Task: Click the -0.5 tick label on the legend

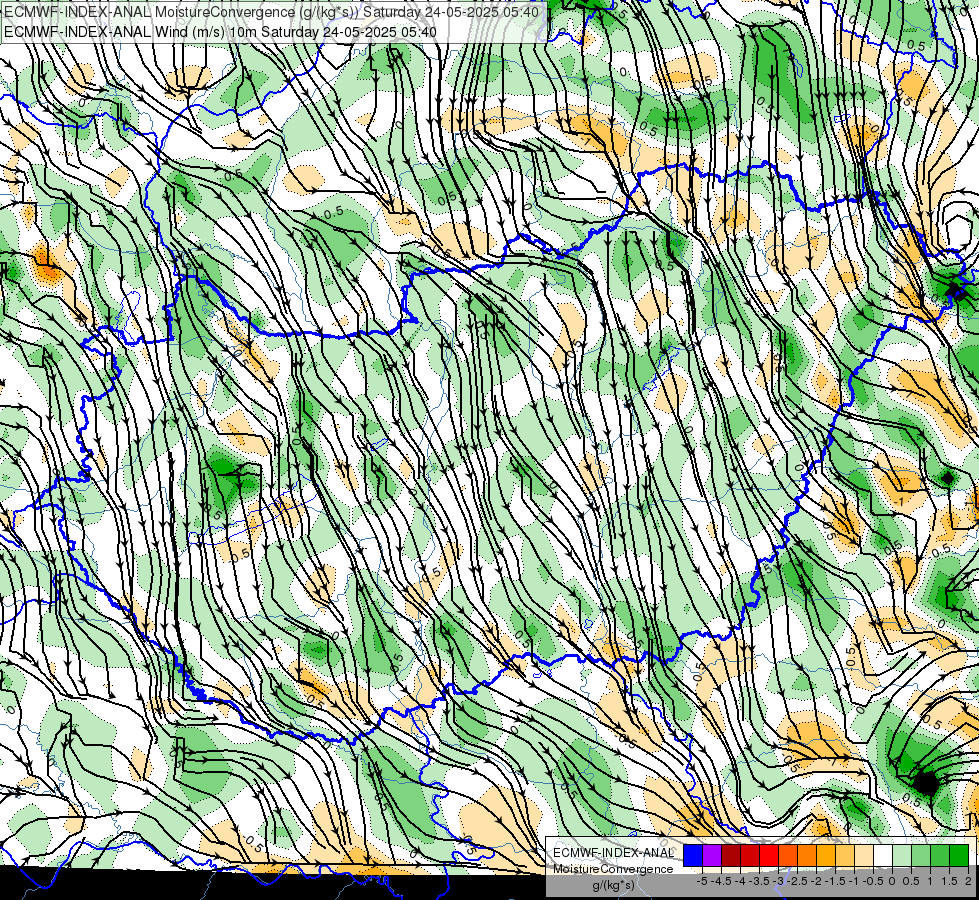Action: click(873, 881)
